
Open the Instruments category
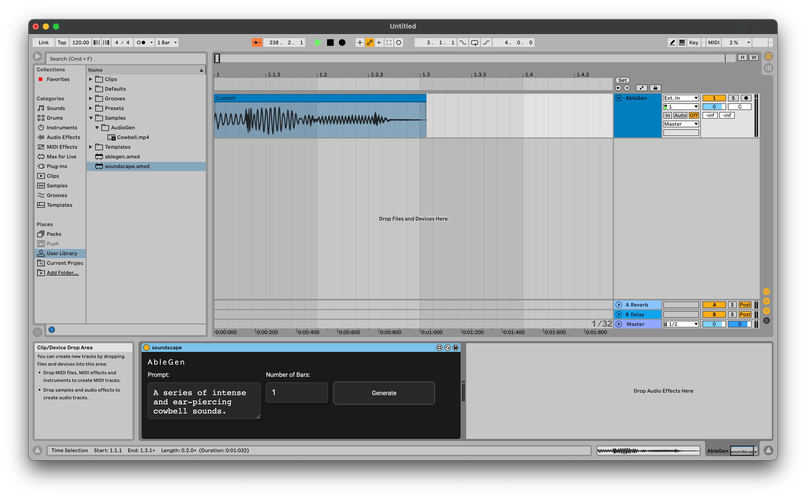[62, 127]
